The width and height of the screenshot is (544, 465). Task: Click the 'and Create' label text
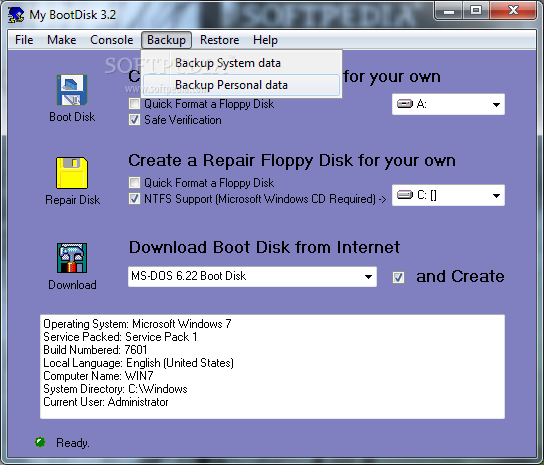coord(460,277)
